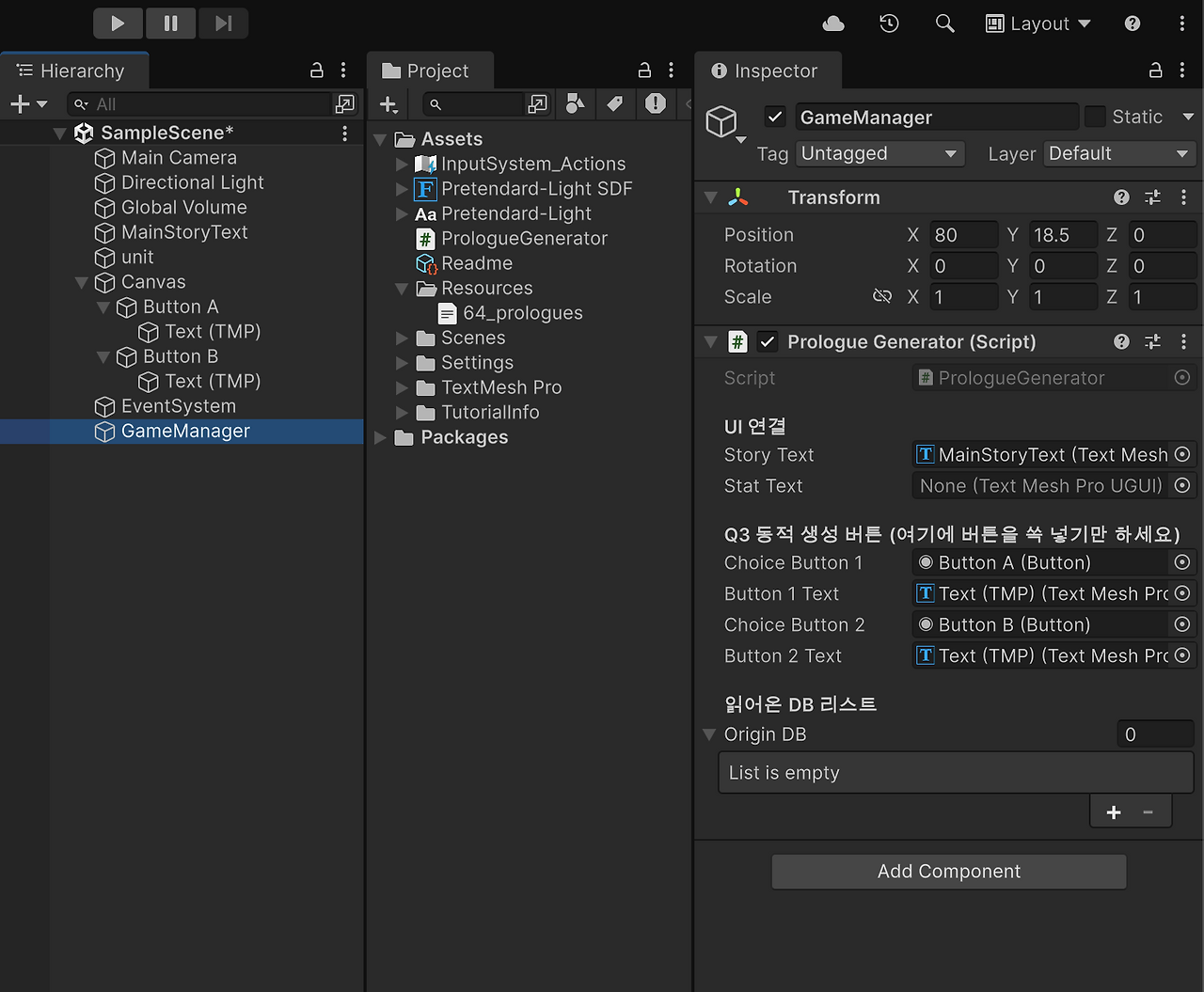Open the Layer dropdown showing Default
1204x992 pixels.
1118,153
